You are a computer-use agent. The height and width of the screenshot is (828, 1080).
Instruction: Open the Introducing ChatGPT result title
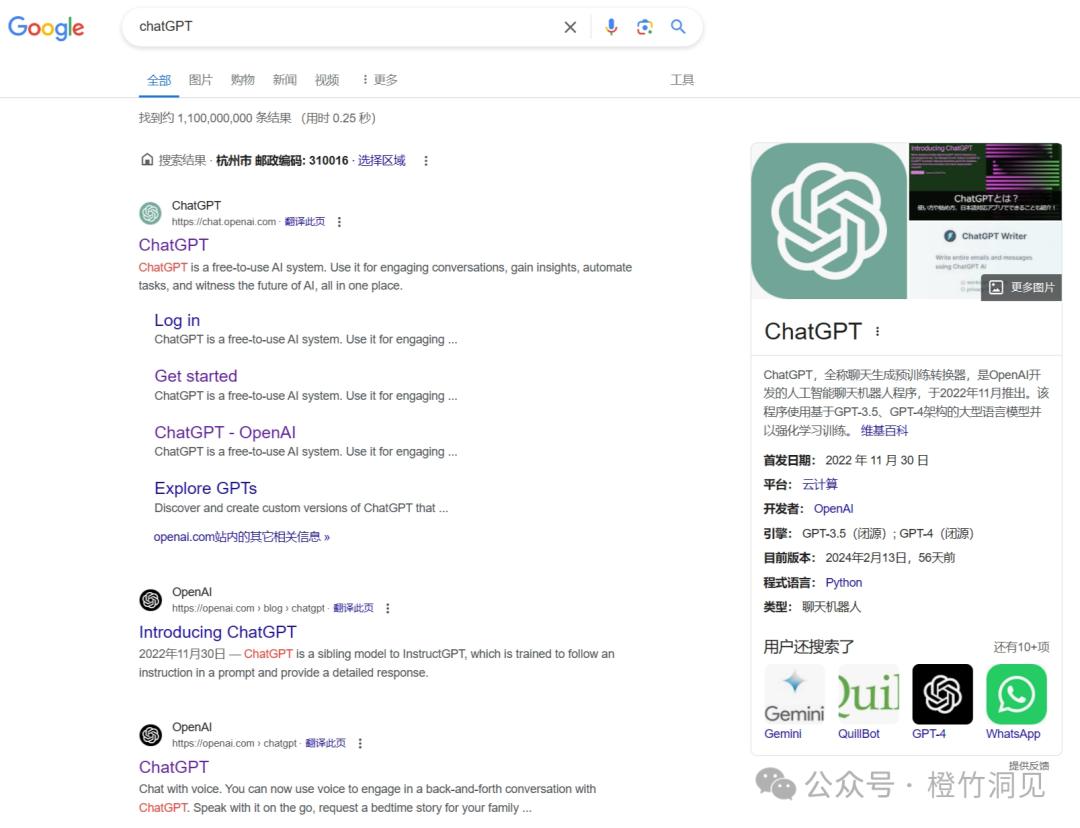coord(218,632)
